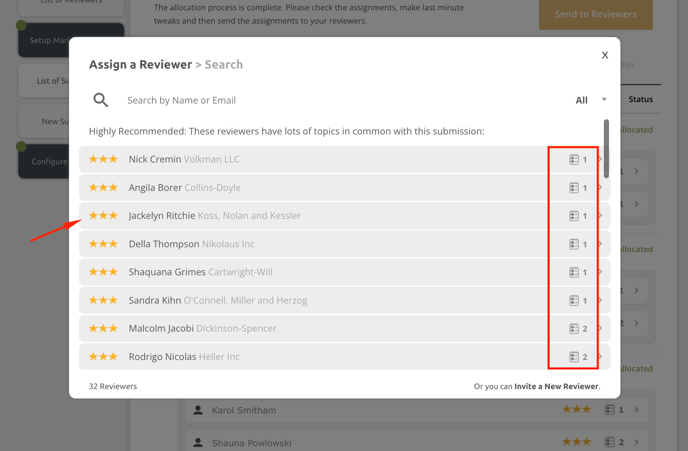The height and width of the screenshot is (451, 688).
Task: Expand Sandra Kihn row chevron
Action: tap(600, 300)
